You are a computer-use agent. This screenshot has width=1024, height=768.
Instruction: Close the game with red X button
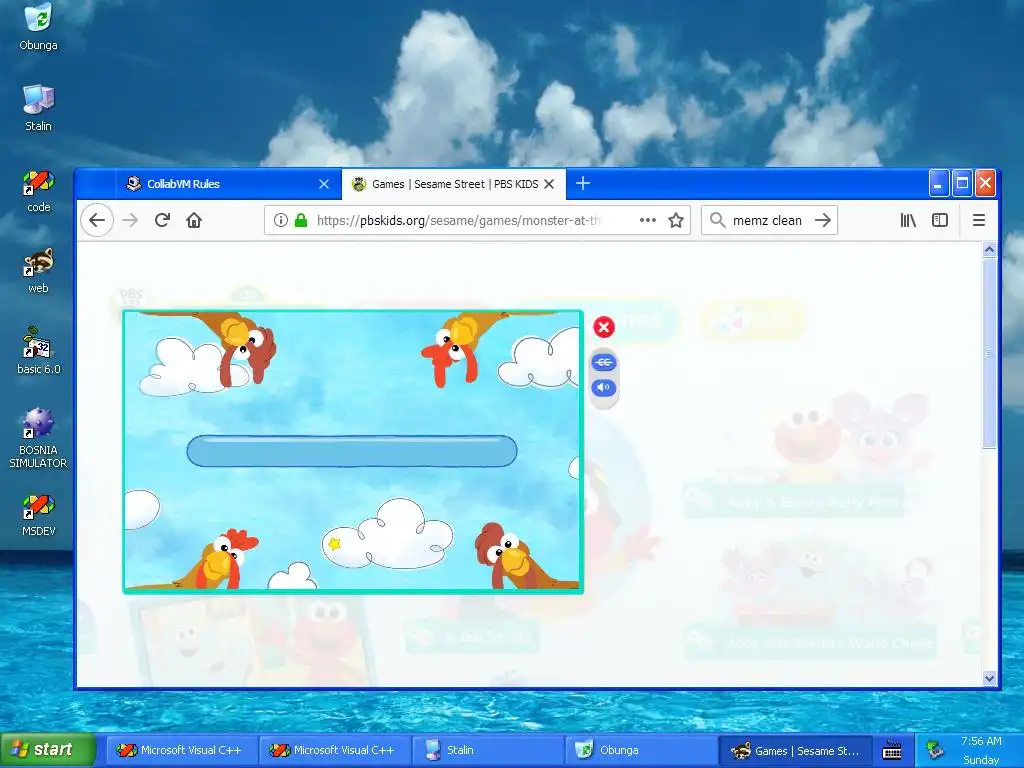pos(604,327)
